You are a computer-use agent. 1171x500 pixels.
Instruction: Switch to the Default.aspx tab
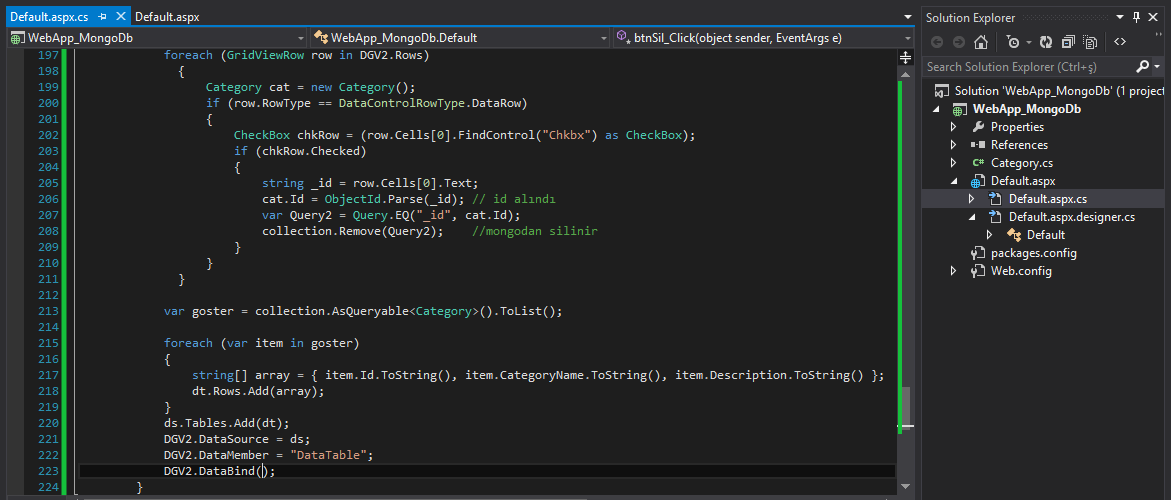click(168, 17)
